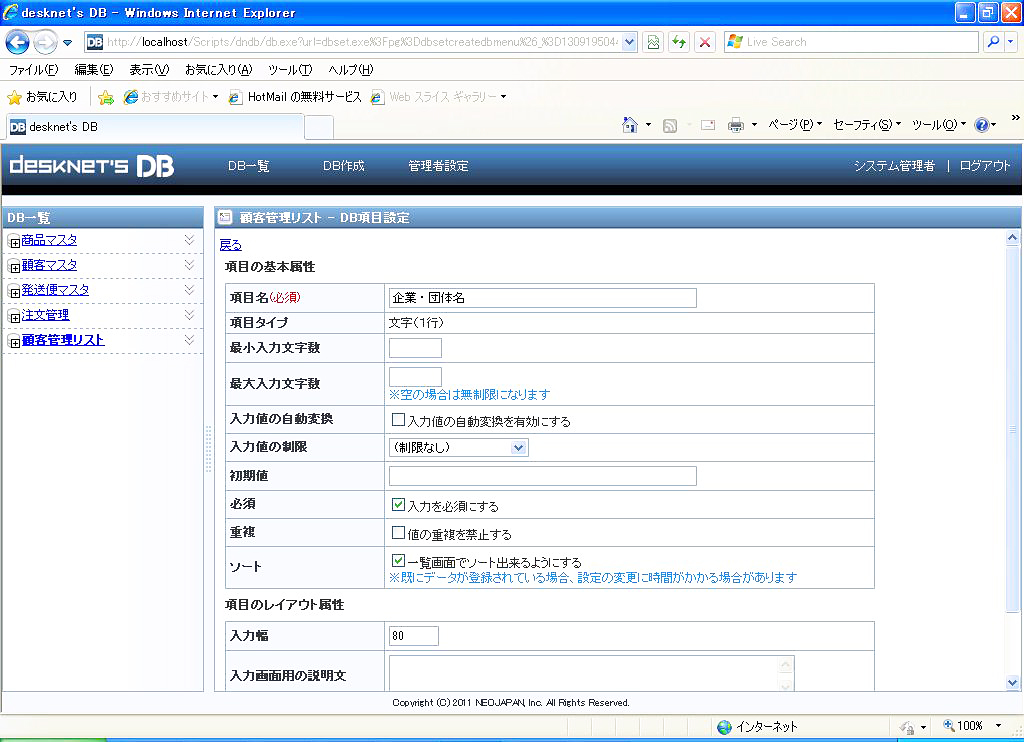Click the printer icon in command bar
This screenshot has width=1024, height=742.
(x=736, y=125)
